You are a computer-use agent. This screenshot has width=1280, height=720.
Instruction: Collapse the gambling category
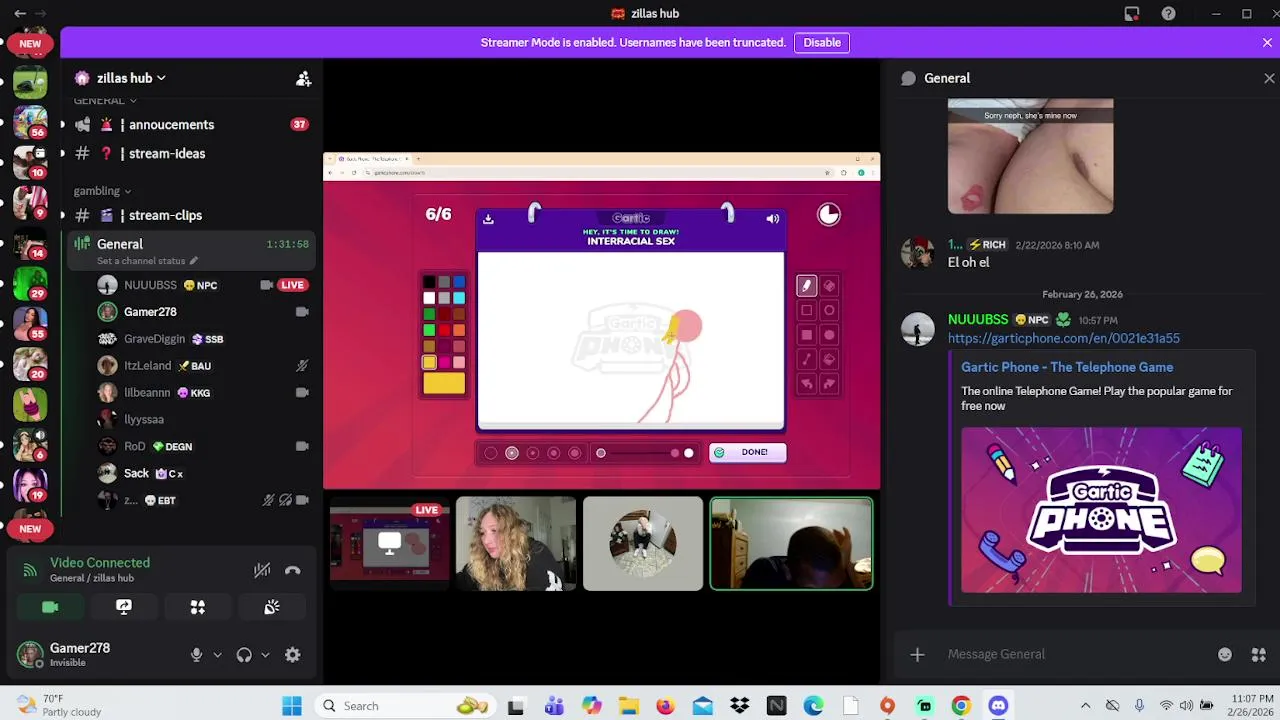coord(102,190)
